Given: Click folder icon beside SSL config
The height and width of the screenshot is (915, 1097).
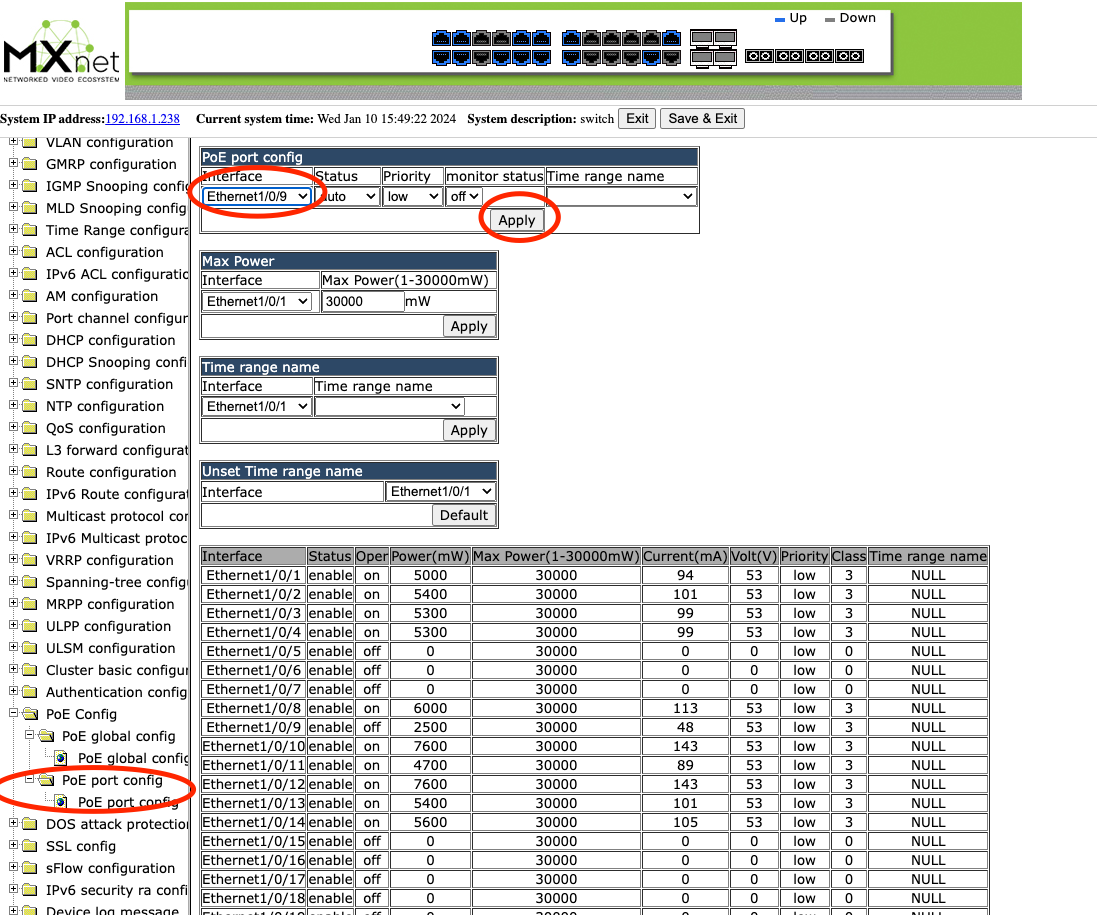Looking at the screenshot, I should (x=29, y=846).
